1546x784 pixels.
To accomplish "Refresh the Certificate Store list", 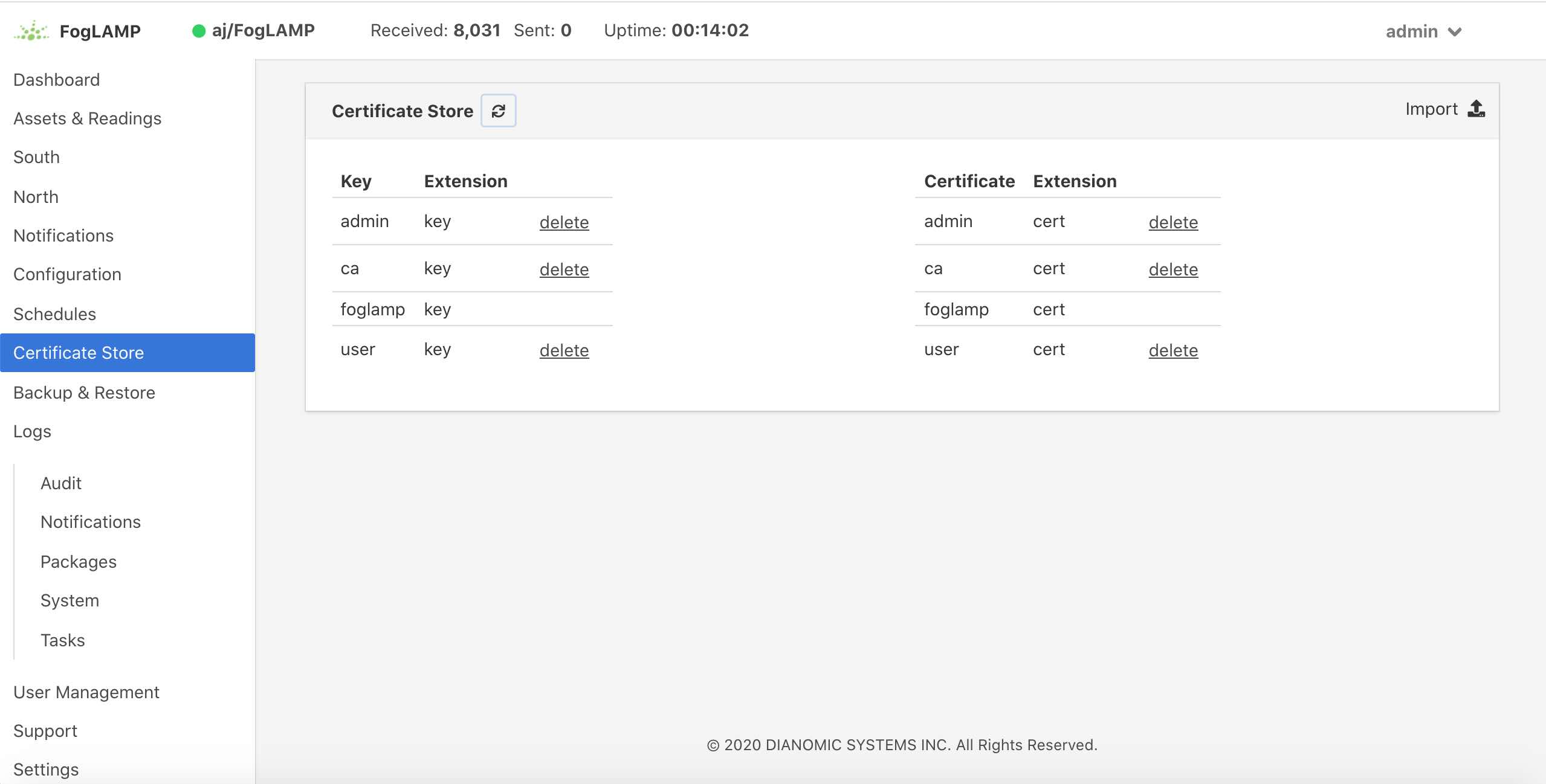I will [x=498, y=111].
